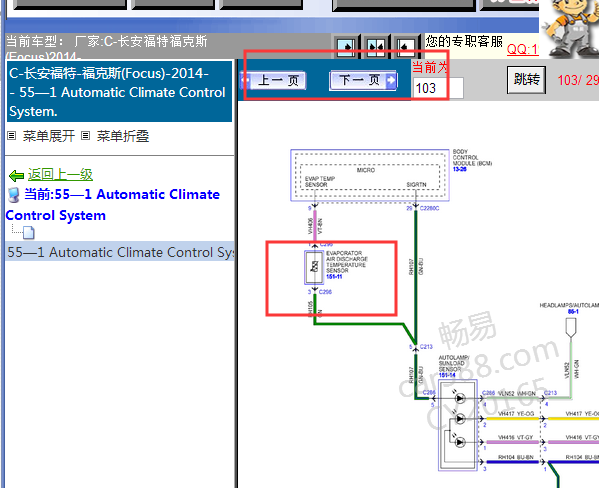Click the headlamps off-page connector symbol
The height and width of the screenshot is (488, 599).
(571, 328)
